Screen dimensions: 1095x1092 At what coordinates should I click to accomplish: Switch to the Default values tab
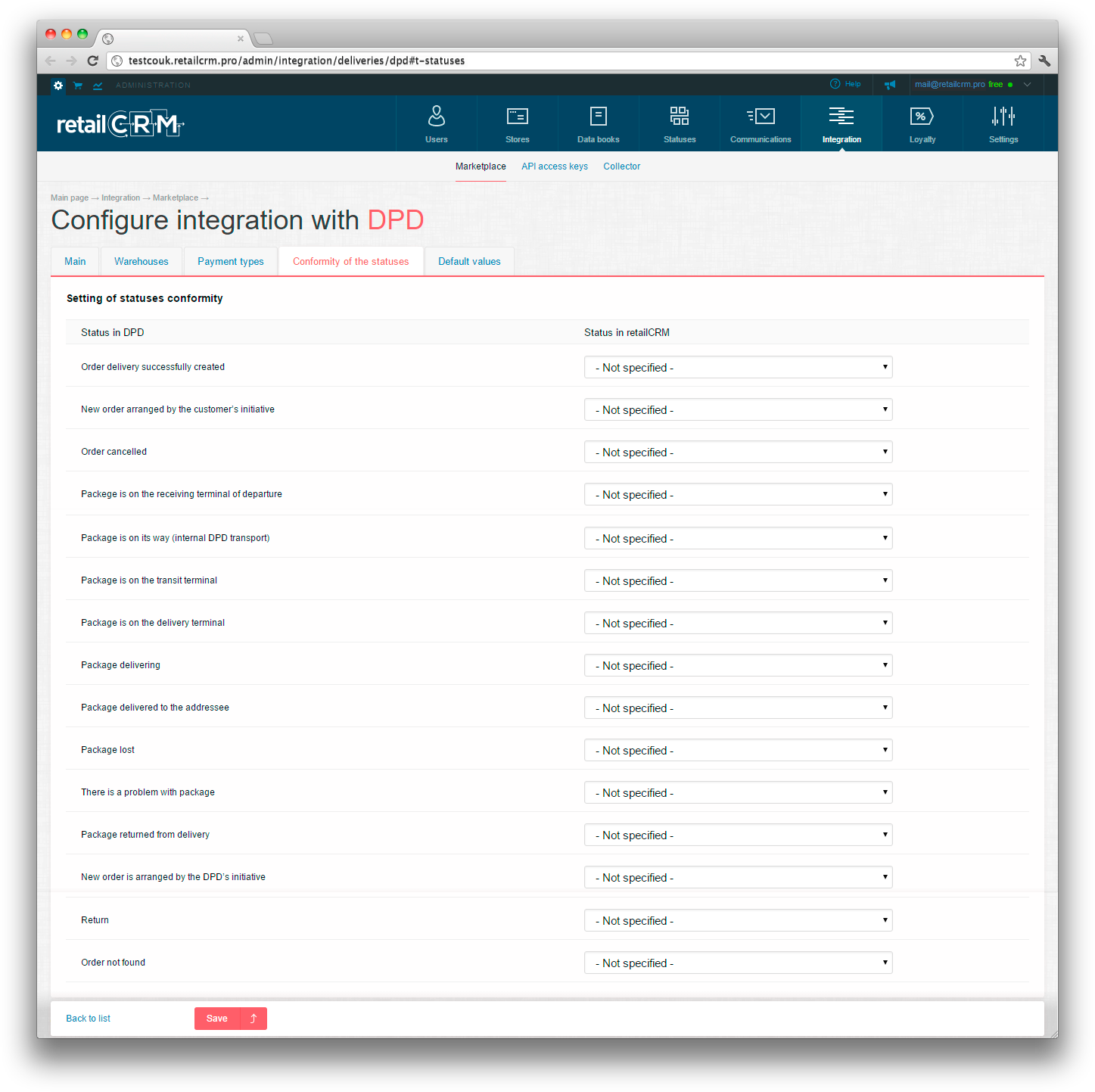(469, 262)
